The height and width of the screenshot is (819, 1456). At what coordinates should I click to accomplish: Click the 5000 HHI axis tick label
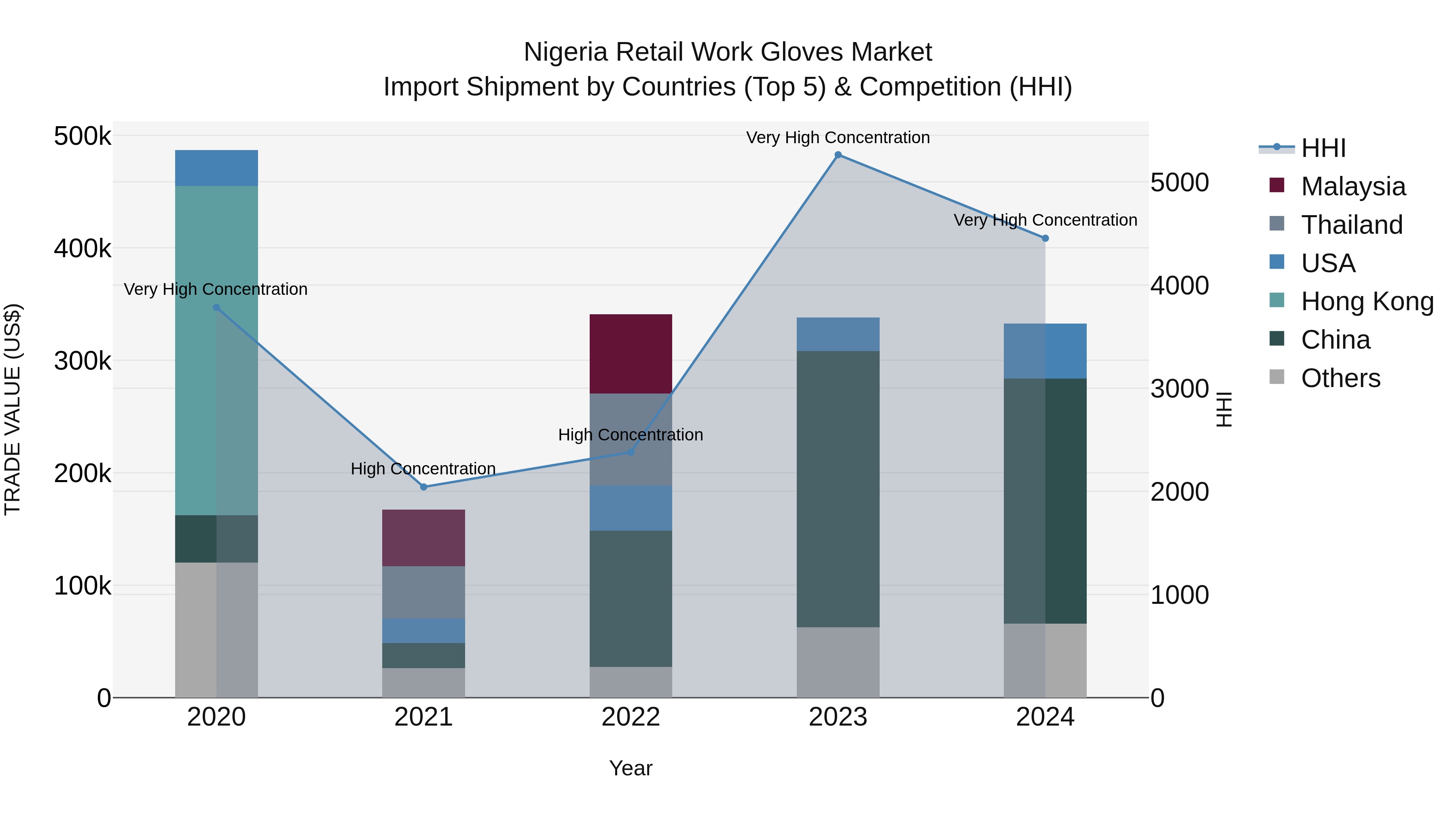tap(1180, 182)
